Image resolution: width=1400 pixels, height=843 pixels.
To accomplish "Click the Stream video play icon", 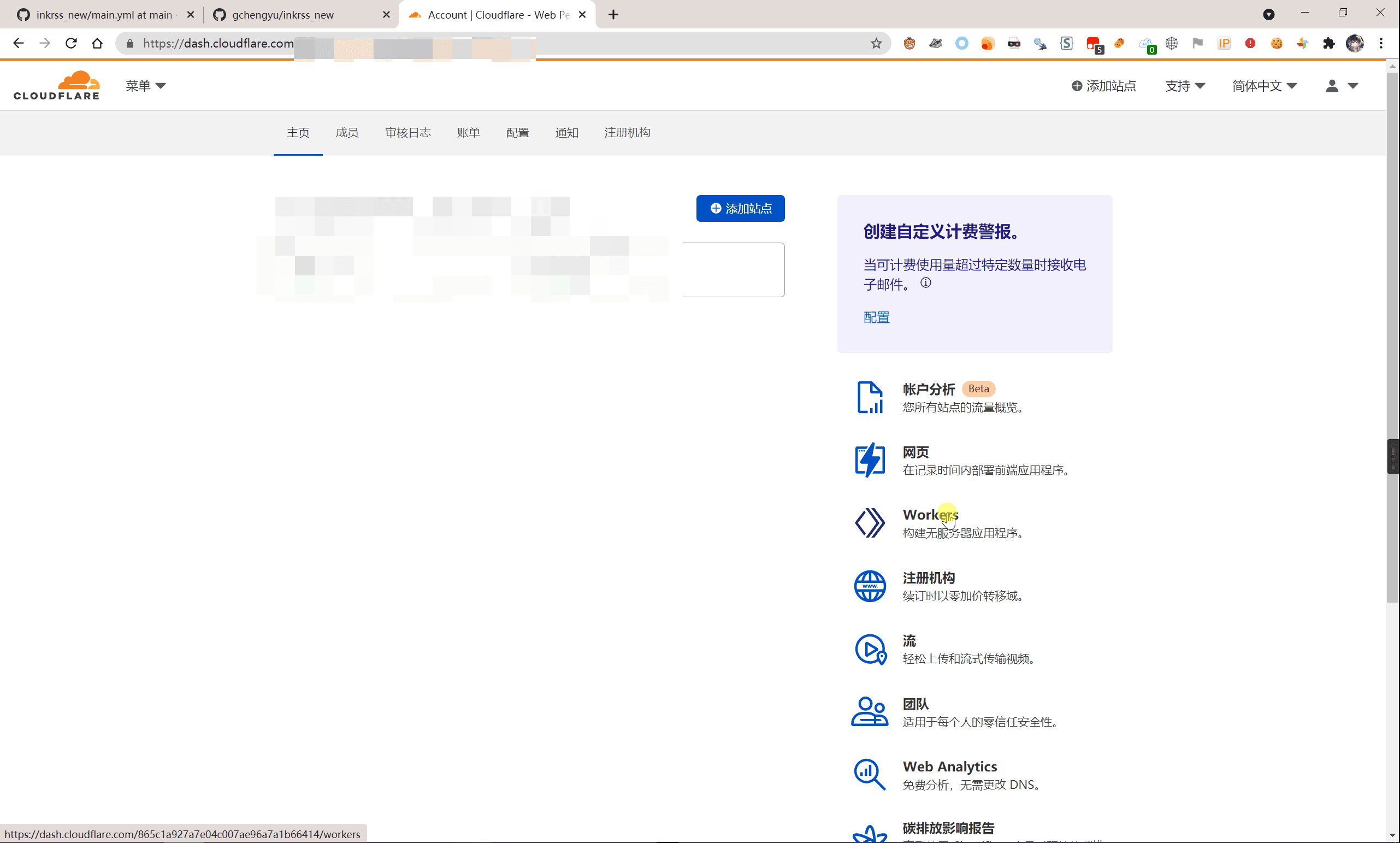I will click(x=871, y=649).
